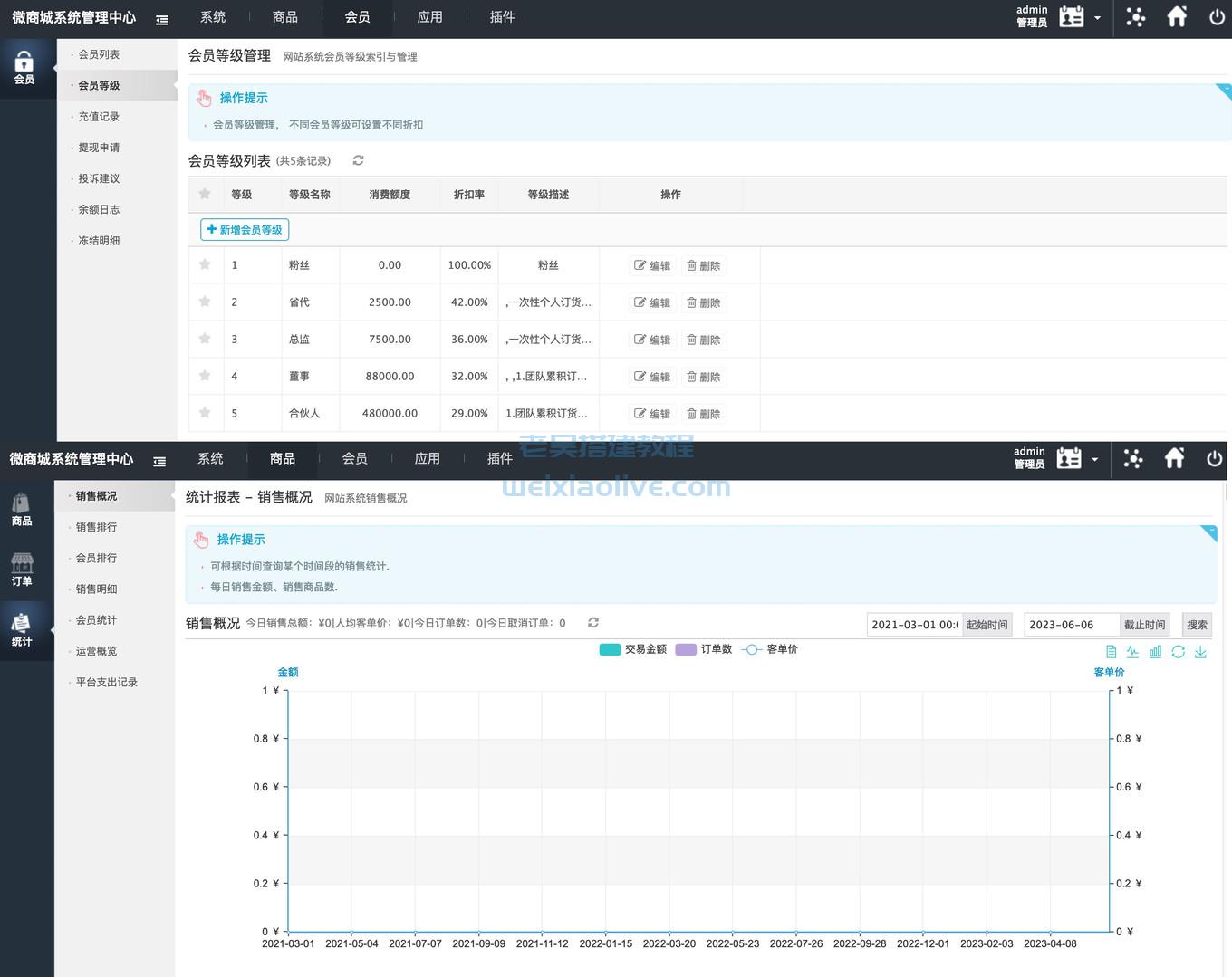Refresh the 会员等级列表 table
Image resolution: width=1232 pixels, height=977 pixels.
pyautogui.click(x=358, y=160)
